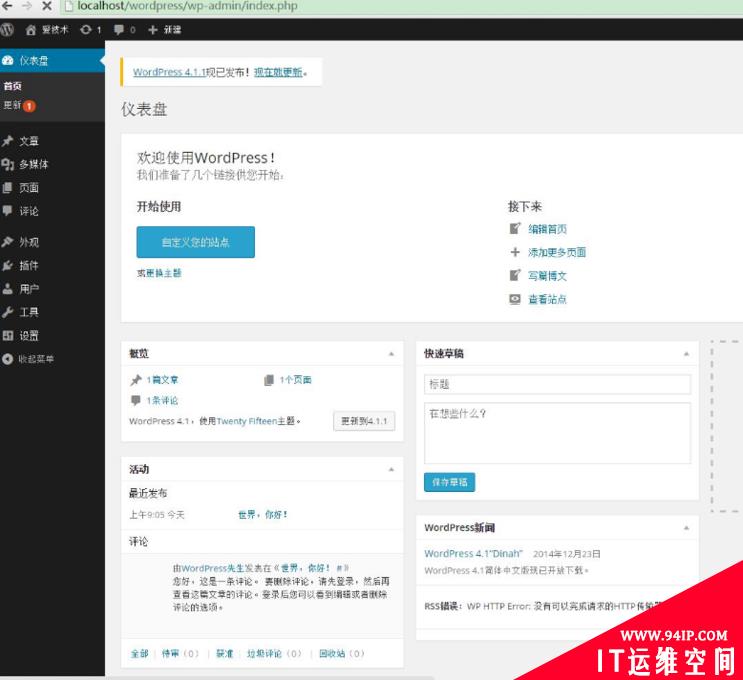The width and height of the screenshot is (743, 680).
Task: Collapse the 概览 widget with its arrow
Action: click(391, 354)
